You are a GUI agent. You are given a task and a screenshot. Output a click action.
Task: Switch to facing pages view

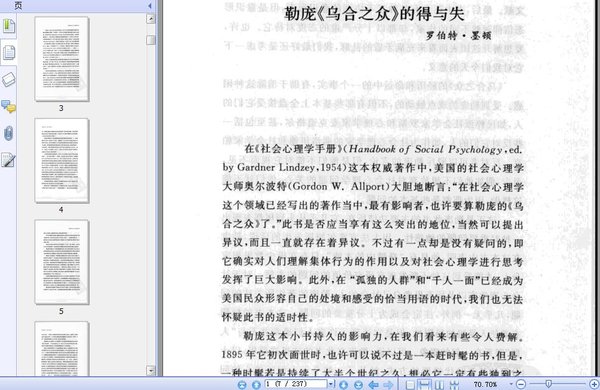pyautogui.click(x=439, y=385)
